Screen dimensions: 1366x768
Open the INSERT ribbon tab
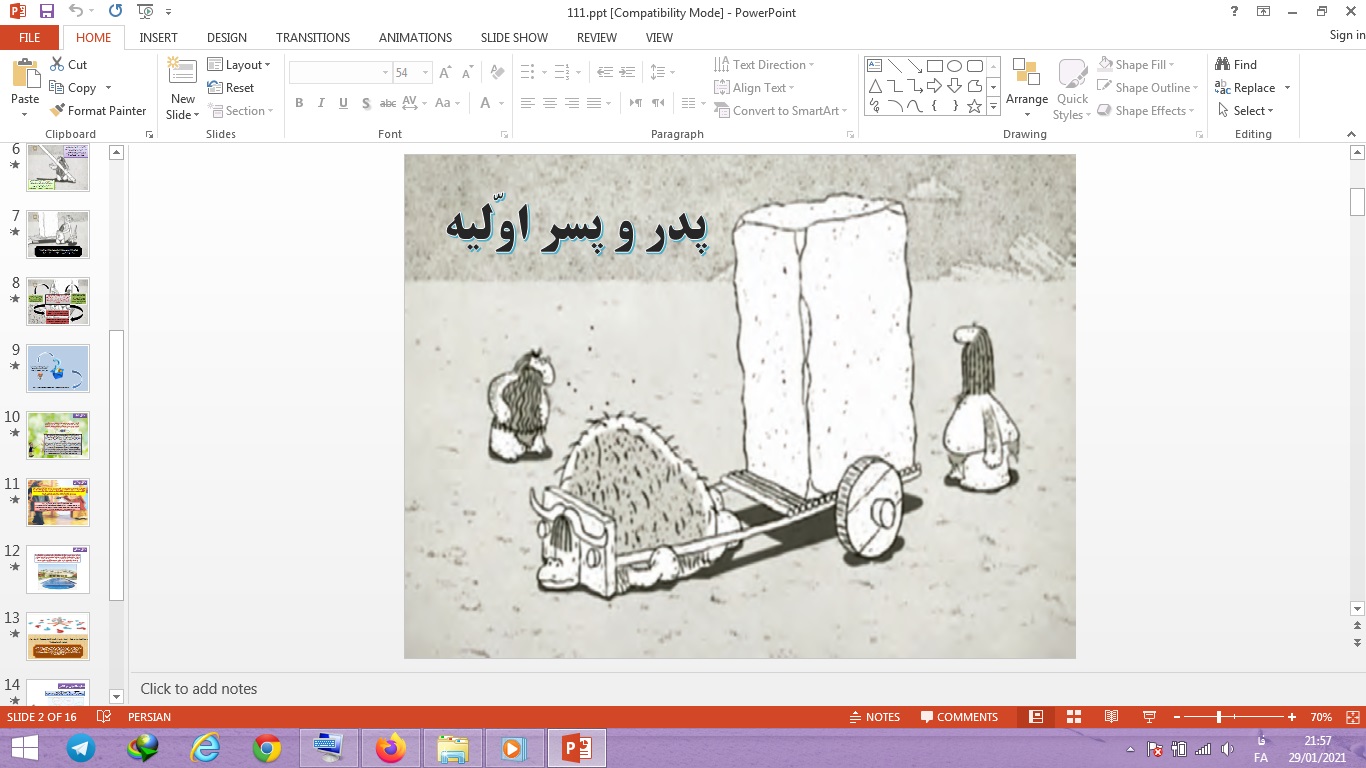tap(158, 38)
